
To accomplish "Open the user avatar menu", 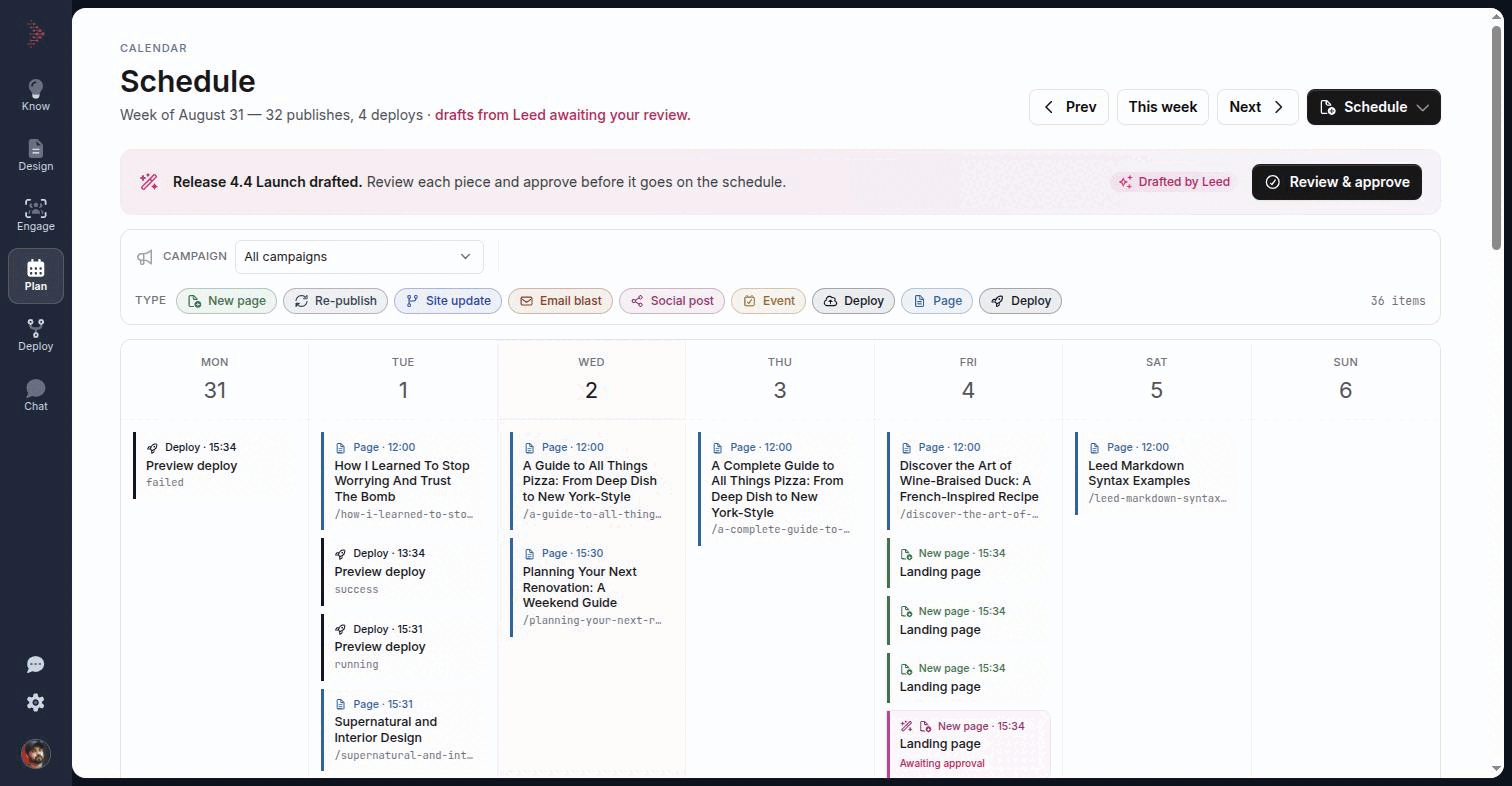I will click(36, 754).
